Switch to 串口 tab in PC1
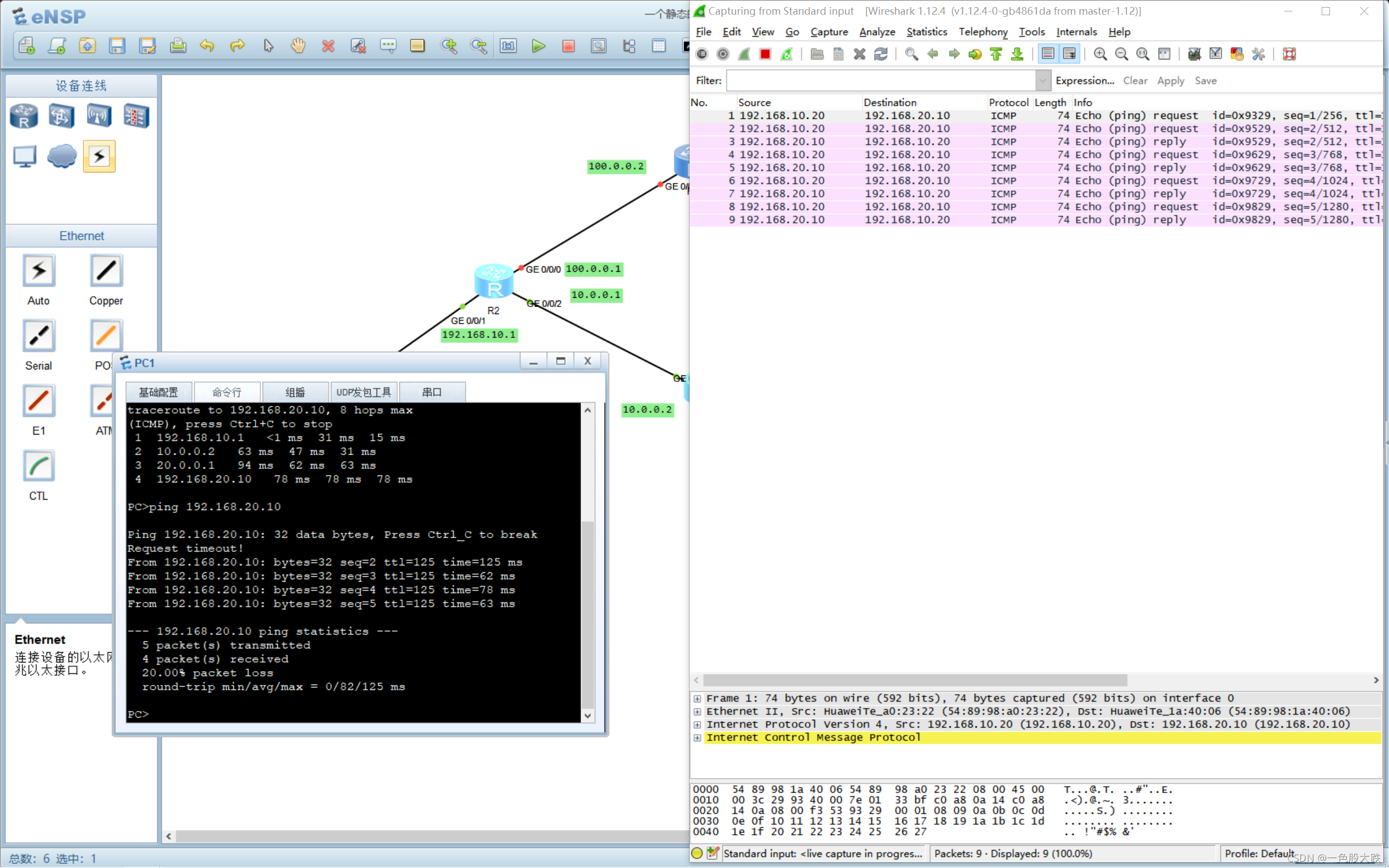This screenshot has width=1389, height=868. tap(432, 392)
